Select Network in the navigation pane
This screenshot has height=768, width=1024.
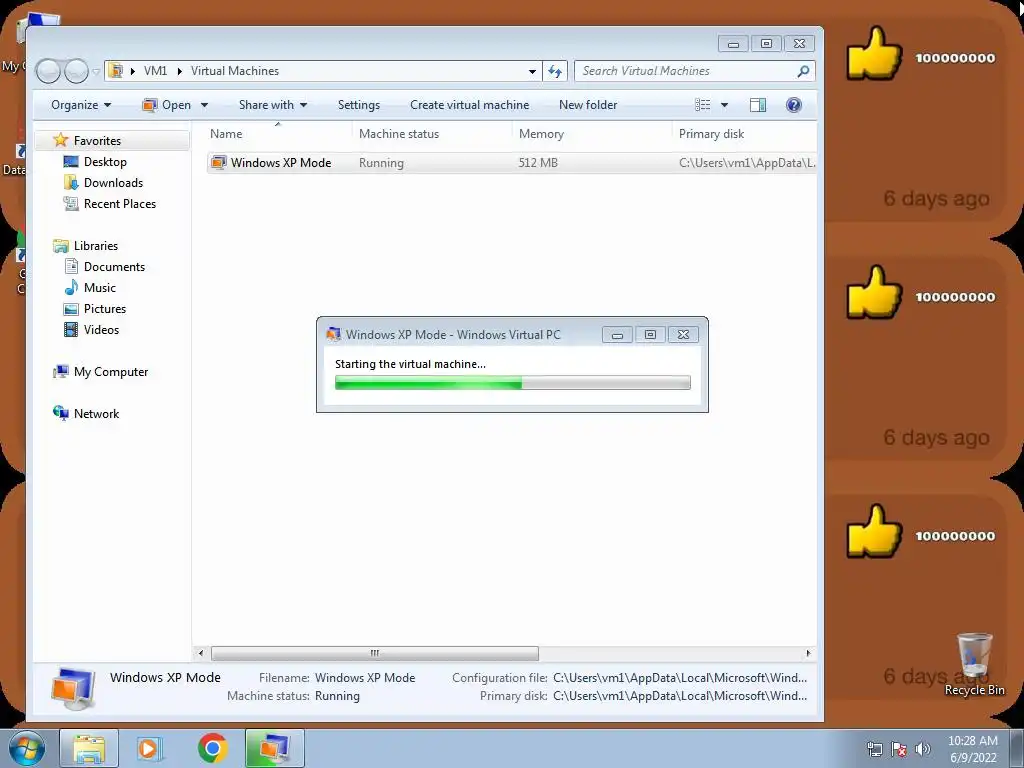click(96, 414)
